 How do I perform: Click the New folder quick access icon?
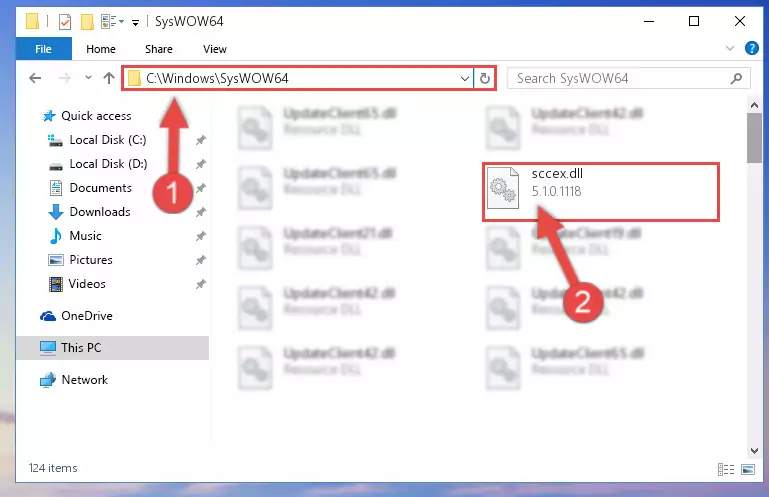87,22
